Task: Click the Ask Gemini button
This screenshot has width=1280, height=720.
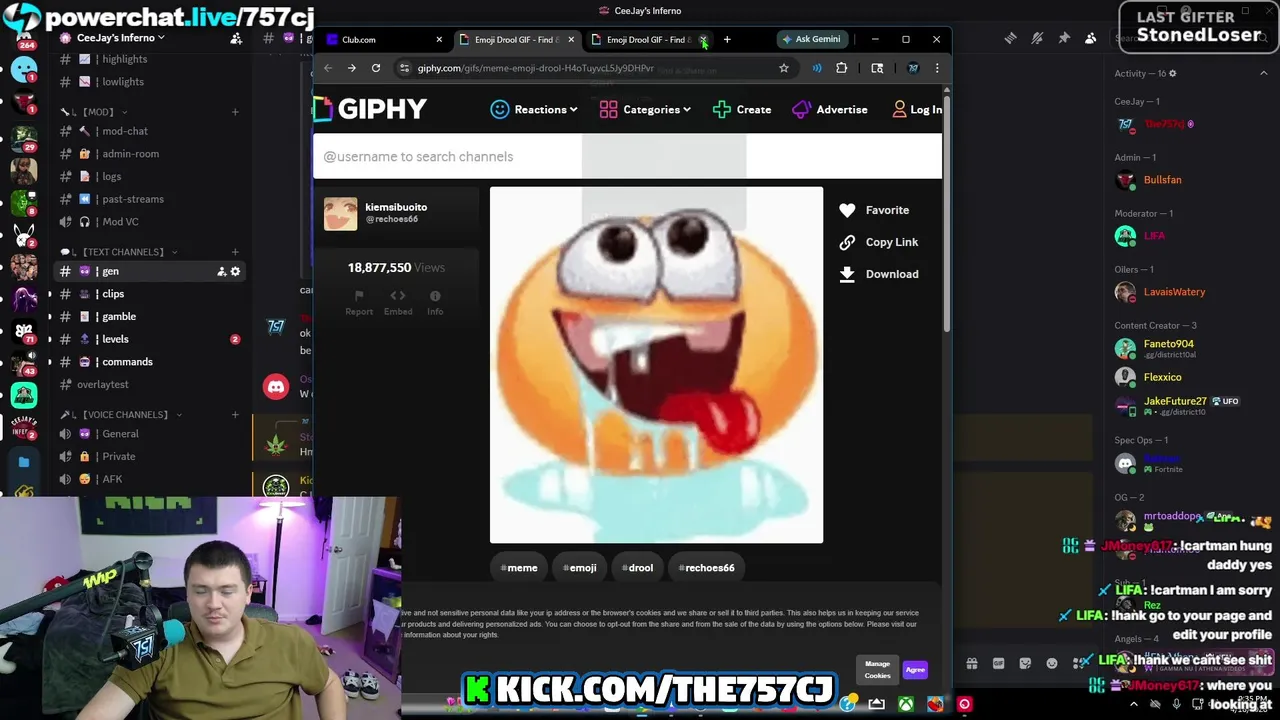Action: [811, 39]
